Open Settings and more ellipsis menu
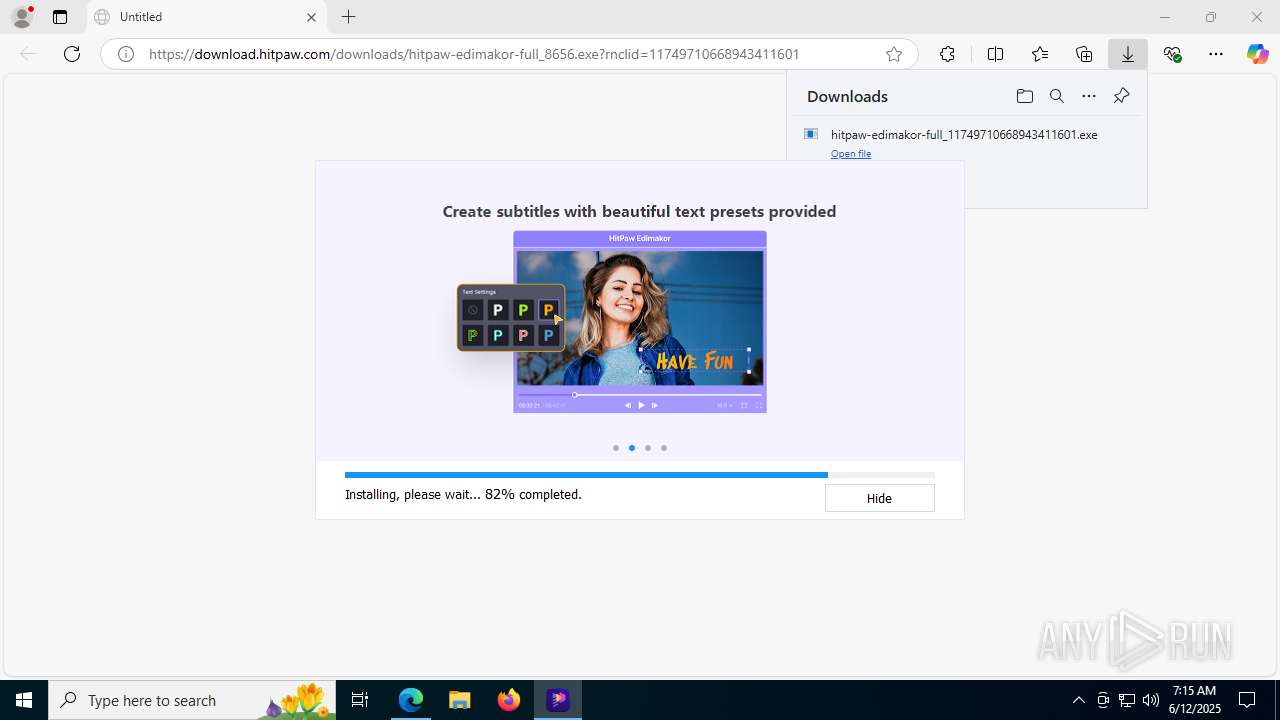 1216,54
